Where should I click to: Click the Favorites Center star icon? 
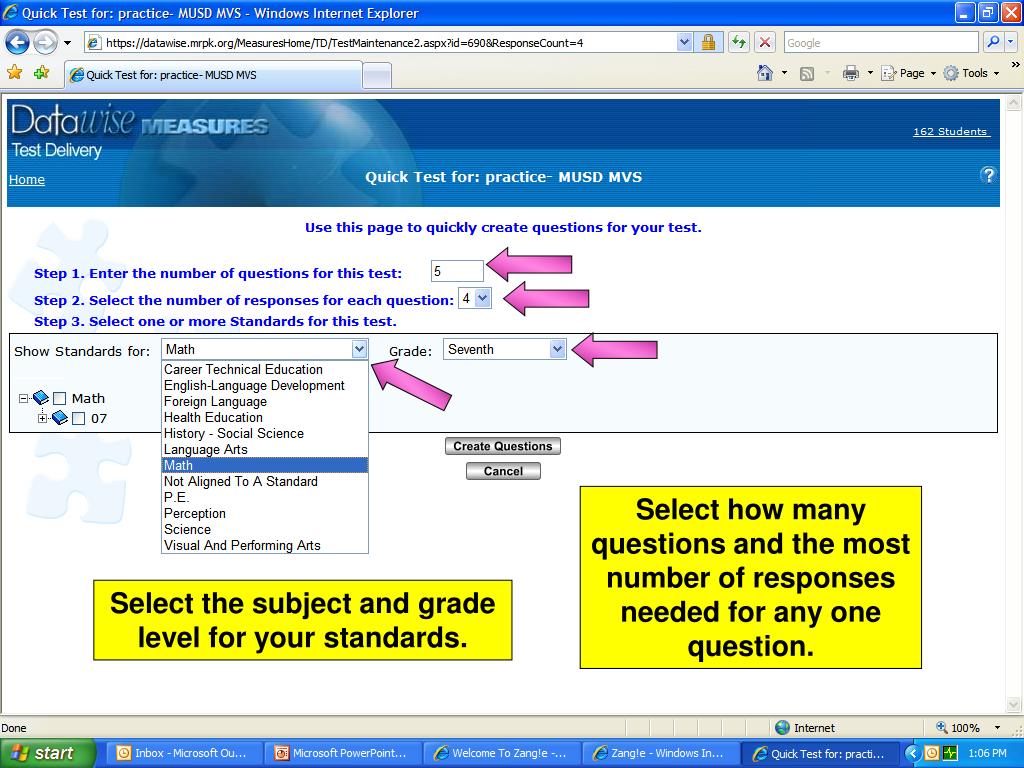tap(14, 72)
